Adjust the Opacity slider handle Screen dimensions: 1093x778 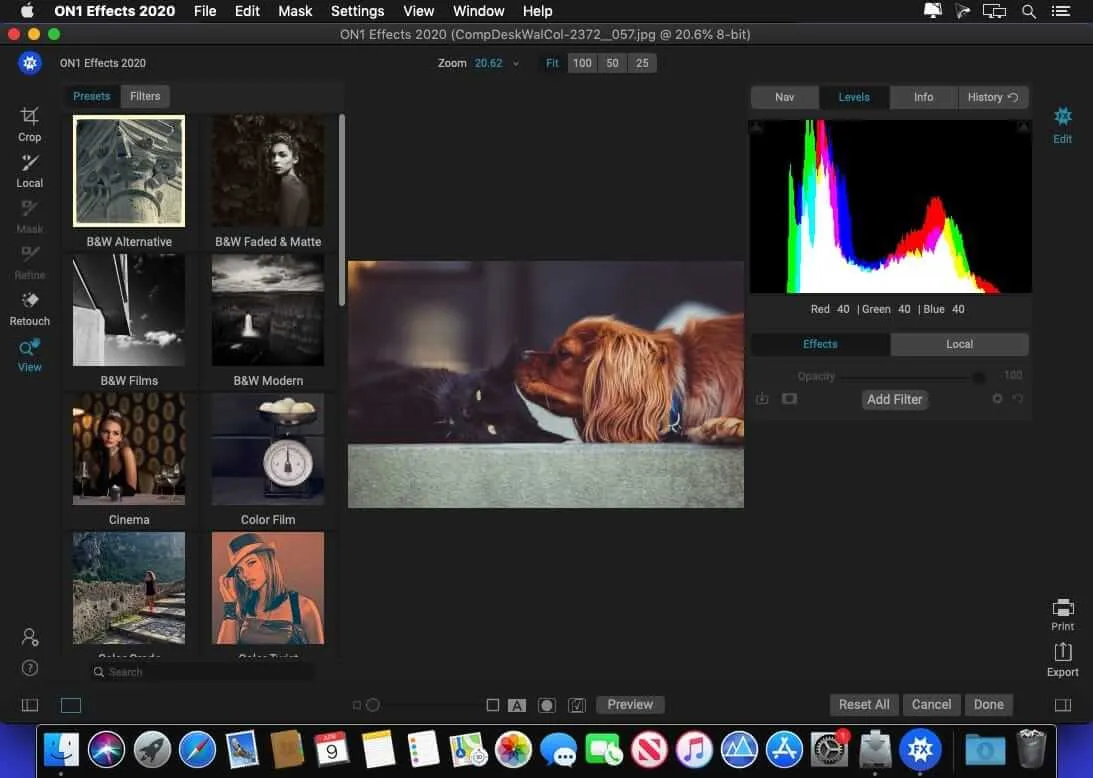(x=979, y=377)
